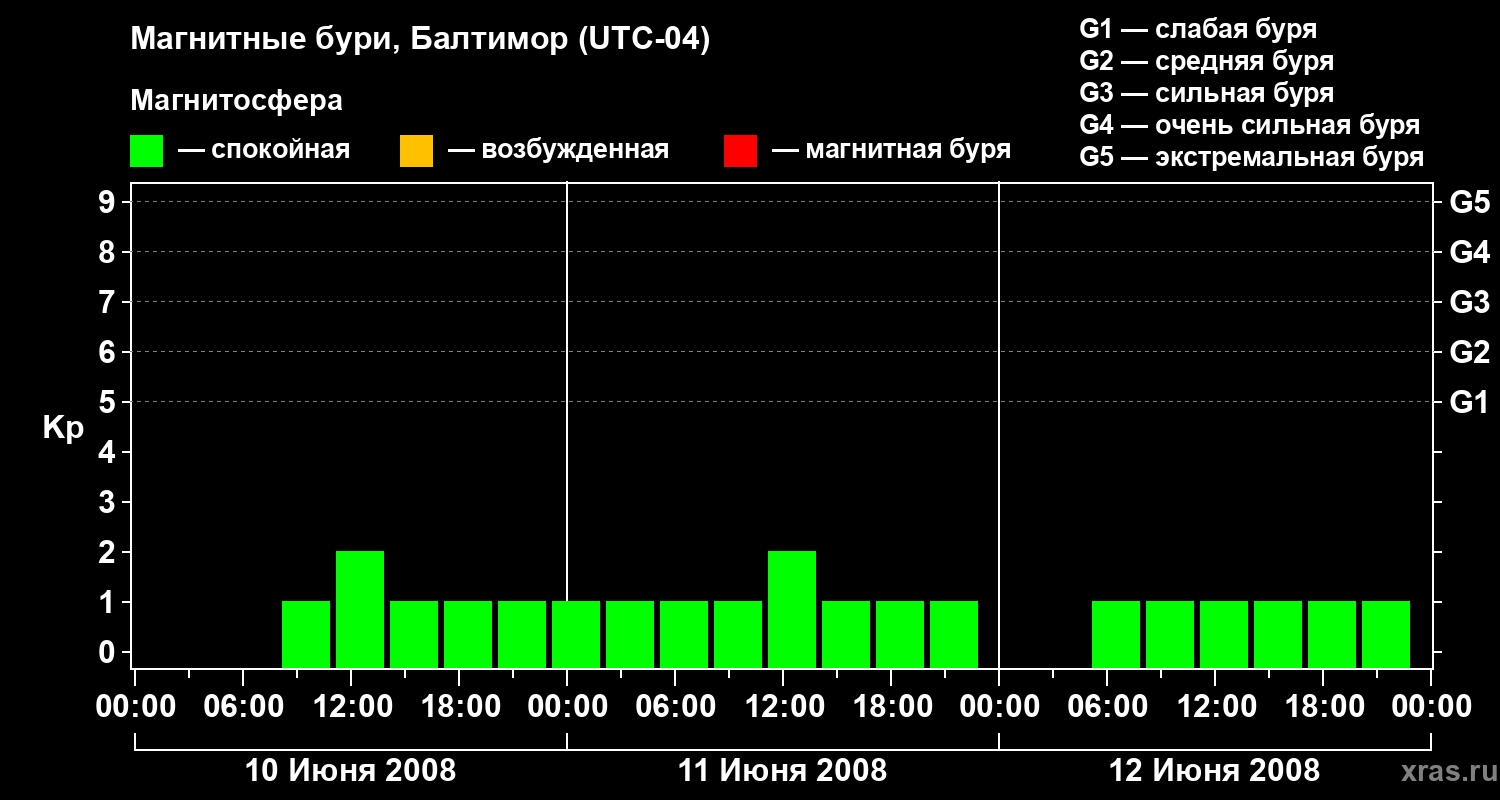Click the standalone "G1" storm-level axis label
The width and height of the screenshot is (1500, 800).
[1470, 402]
